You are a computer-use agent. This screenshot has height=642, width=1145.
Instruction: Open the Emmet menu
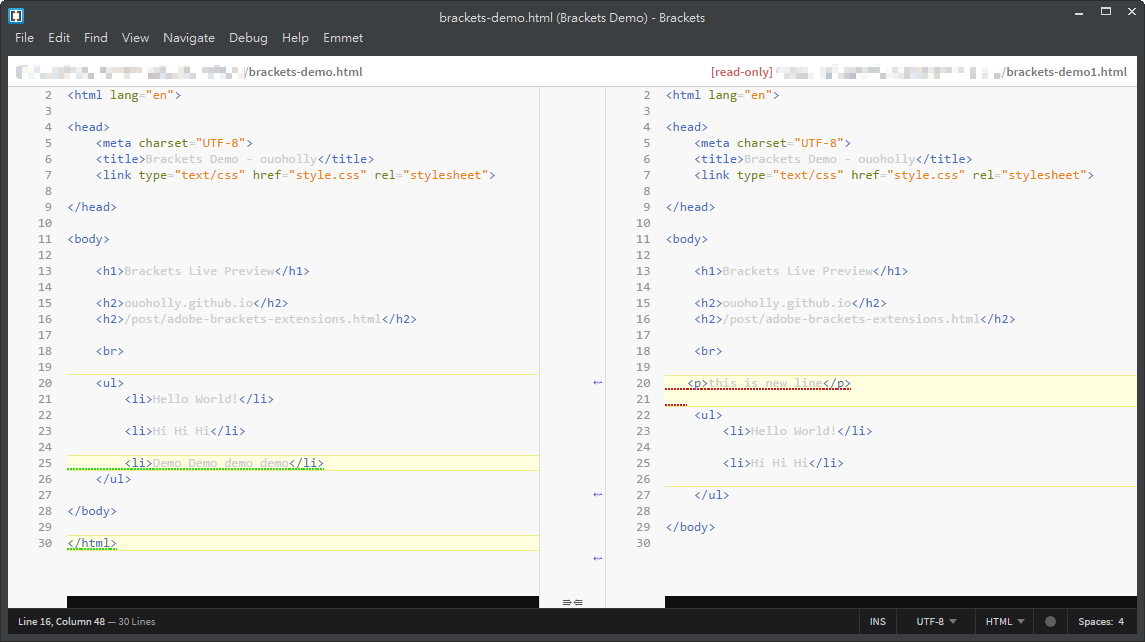[343, 38]
